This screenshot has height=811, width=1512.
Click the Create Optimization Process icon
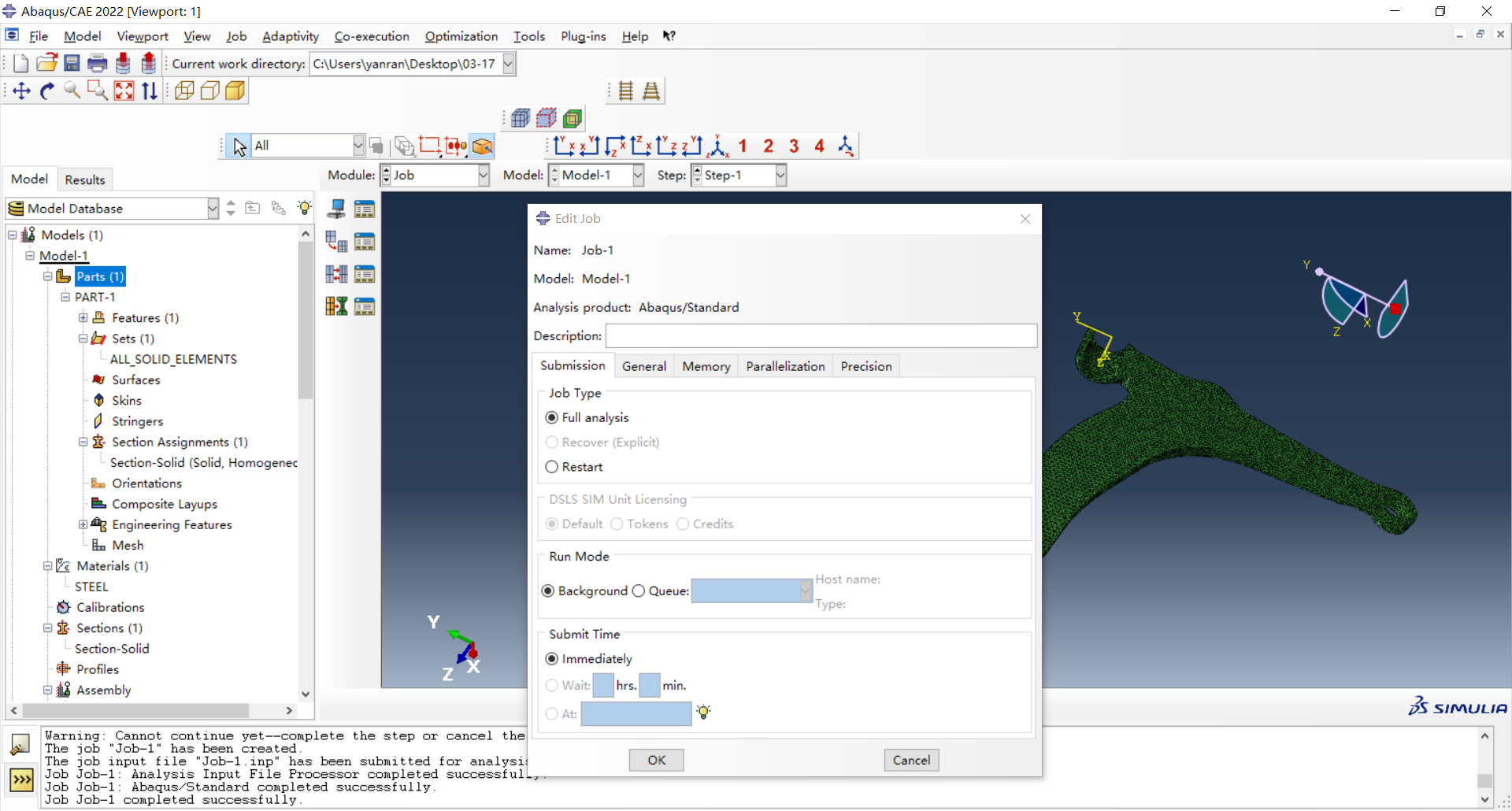coord(336,306)
